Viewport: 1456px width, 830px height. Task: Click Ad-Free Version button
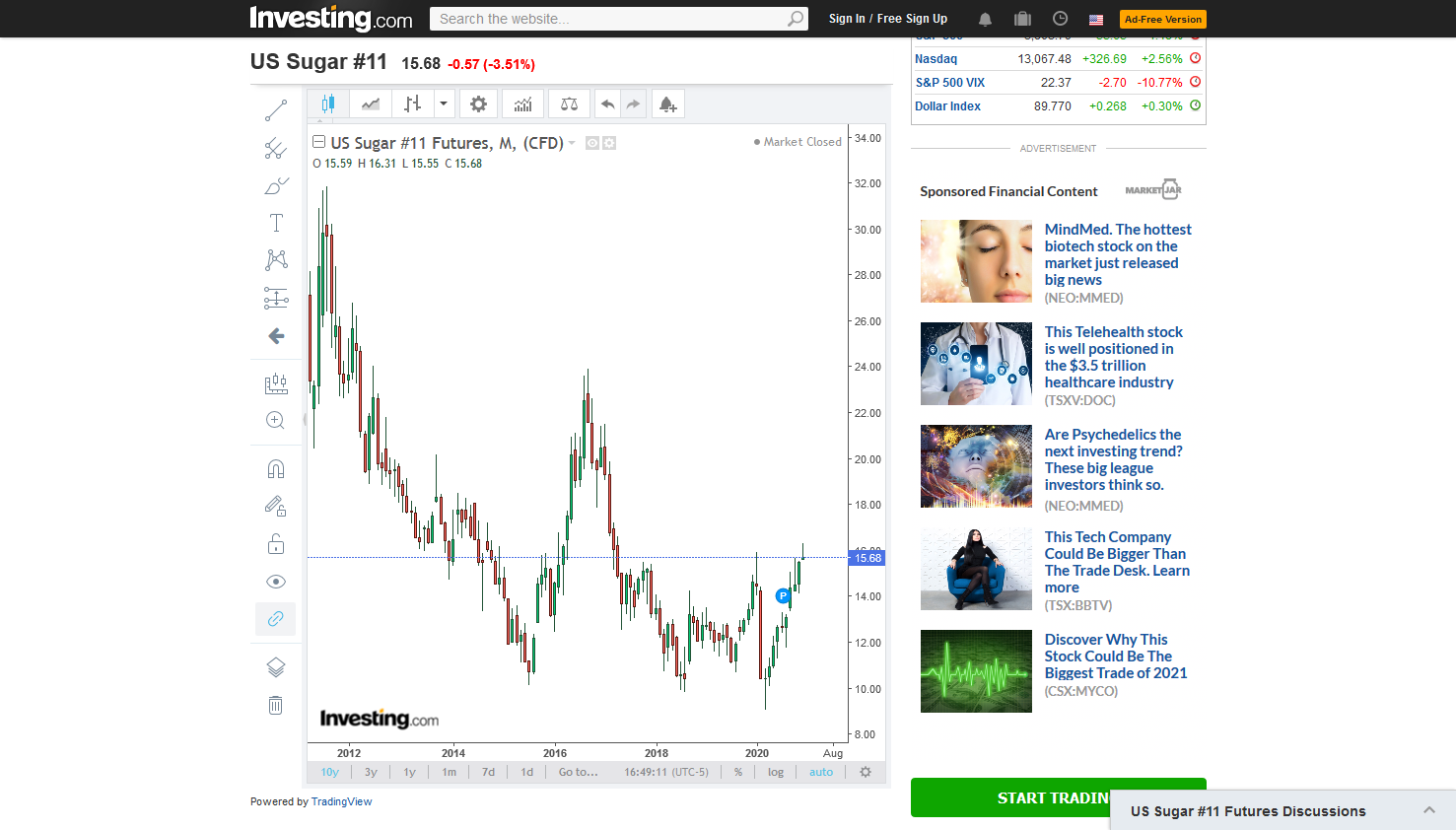tap(1163, 19)
